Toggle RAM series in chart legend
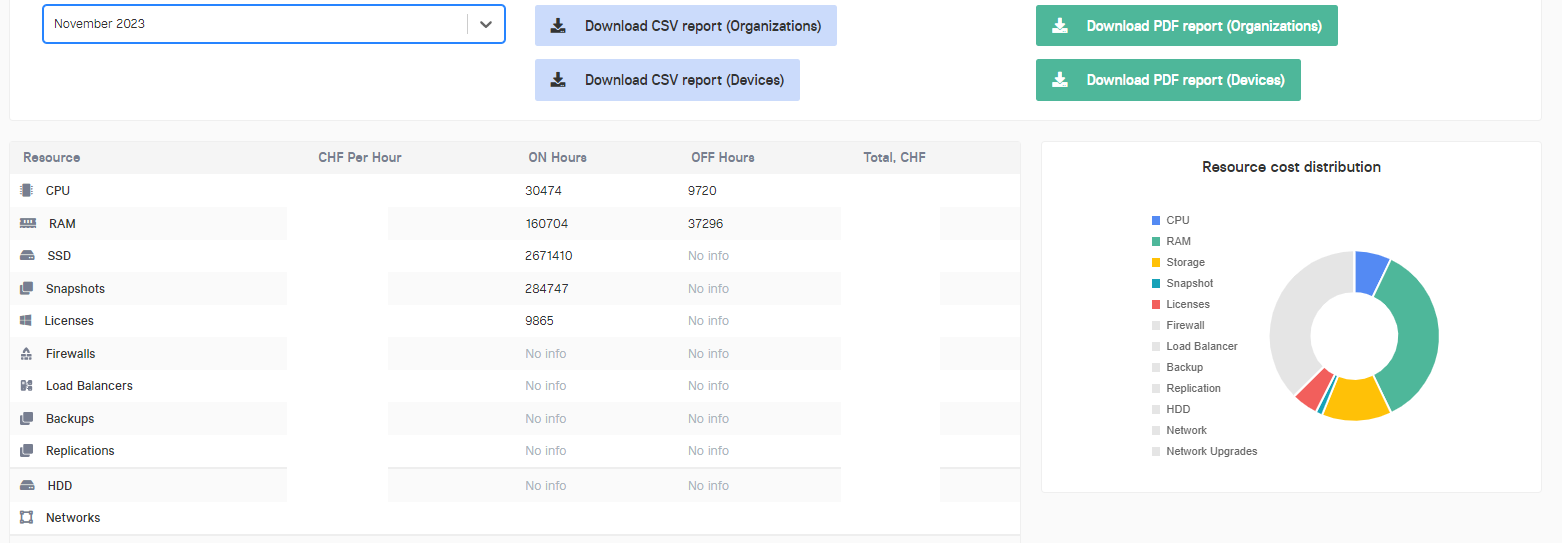1562x543 pixels. [x=1178, y=241]
